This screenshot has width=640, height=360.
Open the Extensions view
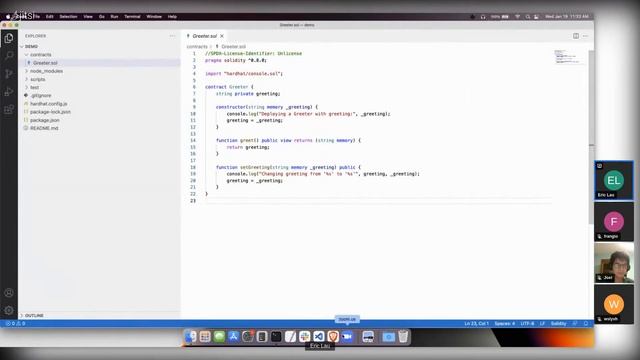[x=9, y=109]
